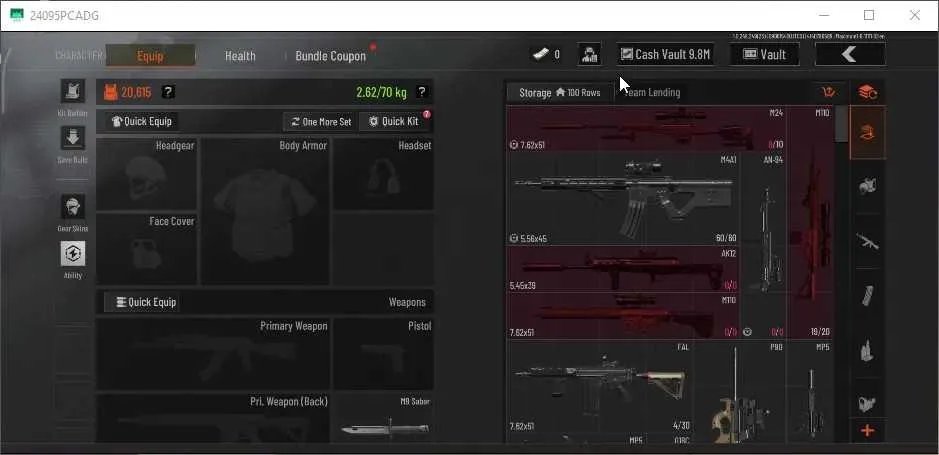
Task: Open the Cash Vault 9.8M button
Action: (665, 54)
